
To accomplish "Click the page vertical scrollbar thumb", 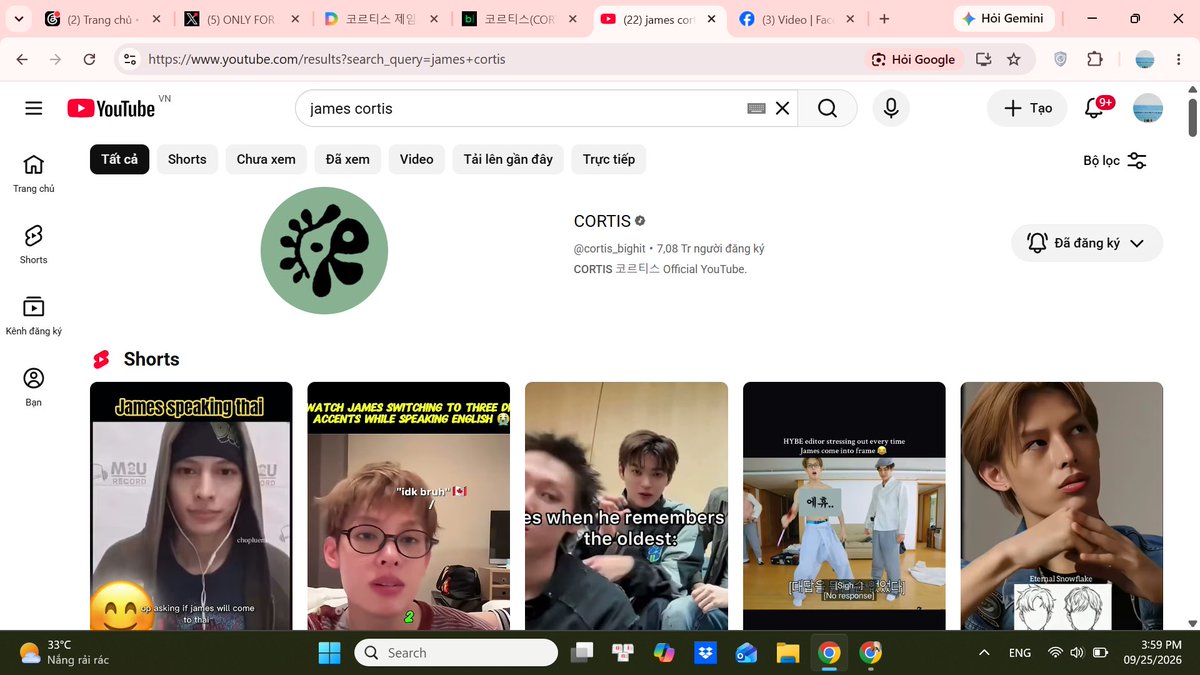I will click(x=1192, y=116).
